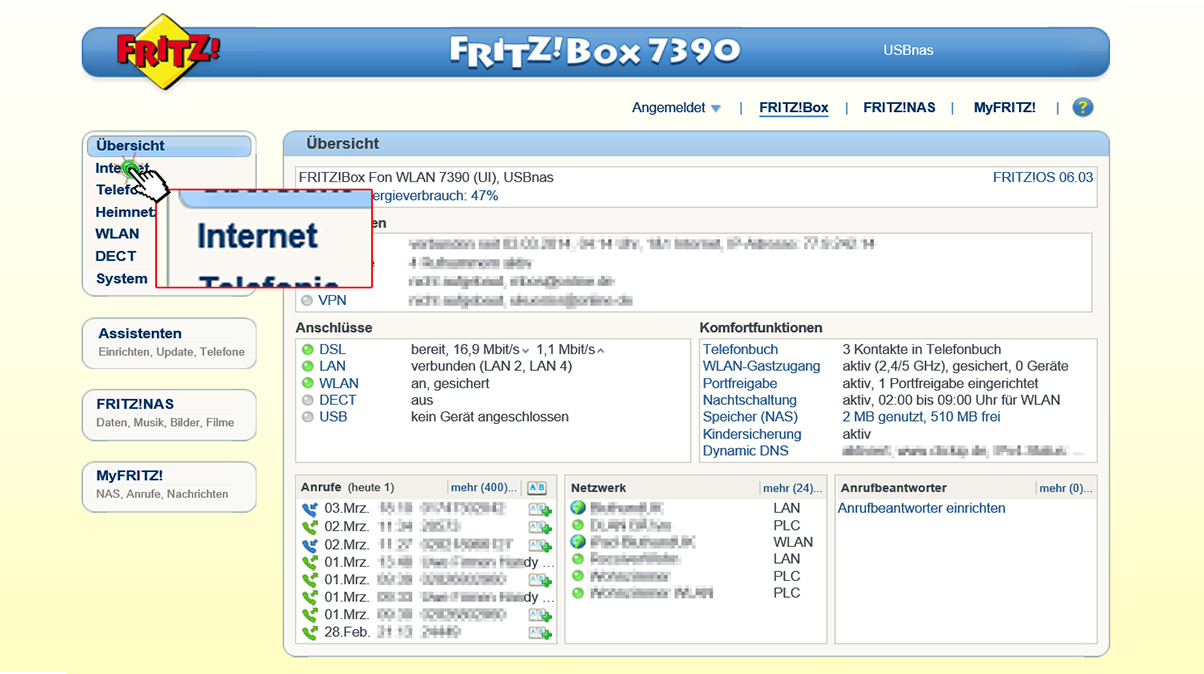
Task: Switch to the MyFRITZ! top tab
Action: click(x=1005, y=108)
